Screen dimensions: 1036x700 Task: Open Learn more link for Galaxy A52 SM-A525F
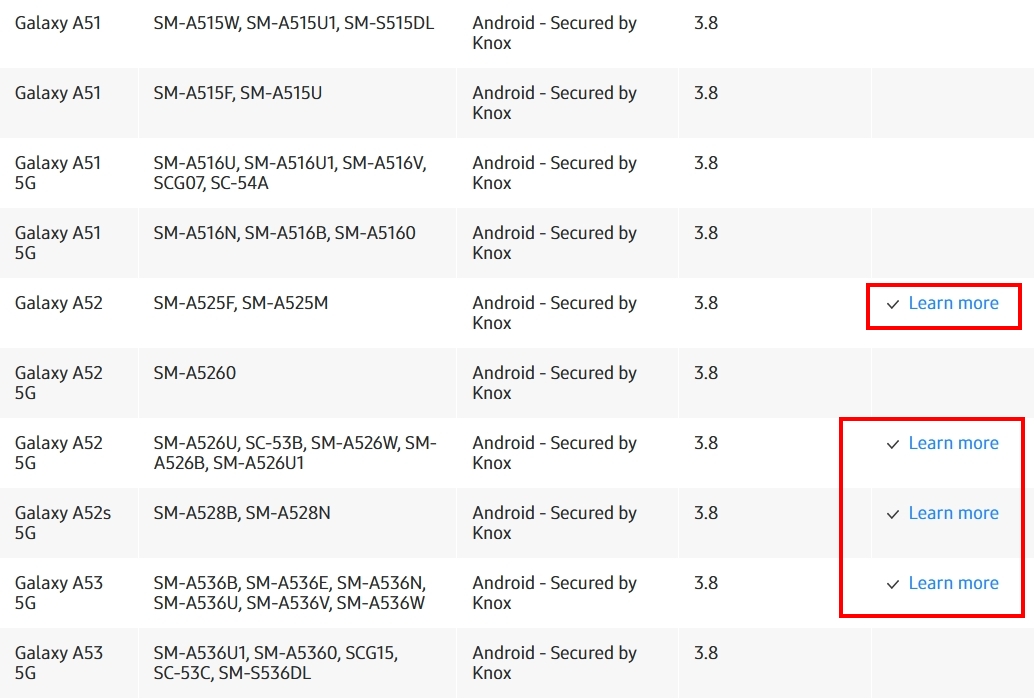953,303
